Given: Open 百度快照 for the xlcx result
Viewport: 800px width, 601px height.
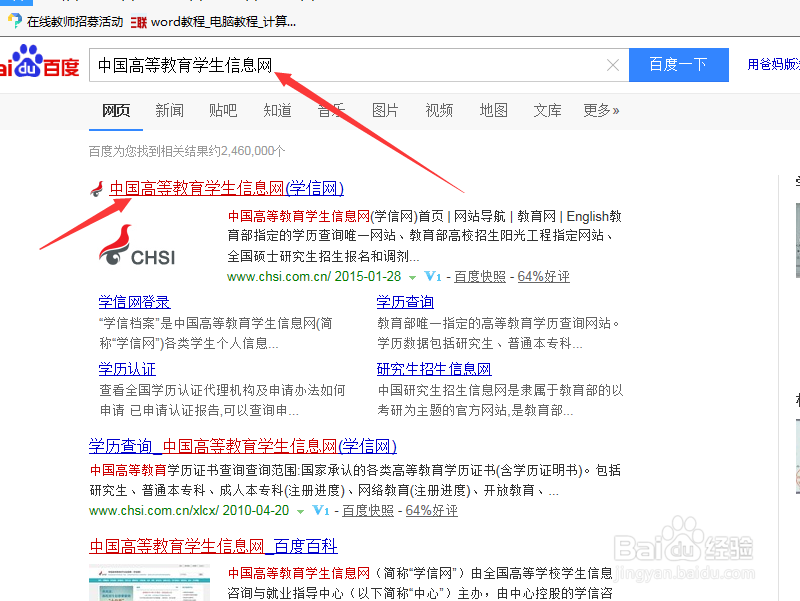Looking at the screenshot, I should coord(368,511).
